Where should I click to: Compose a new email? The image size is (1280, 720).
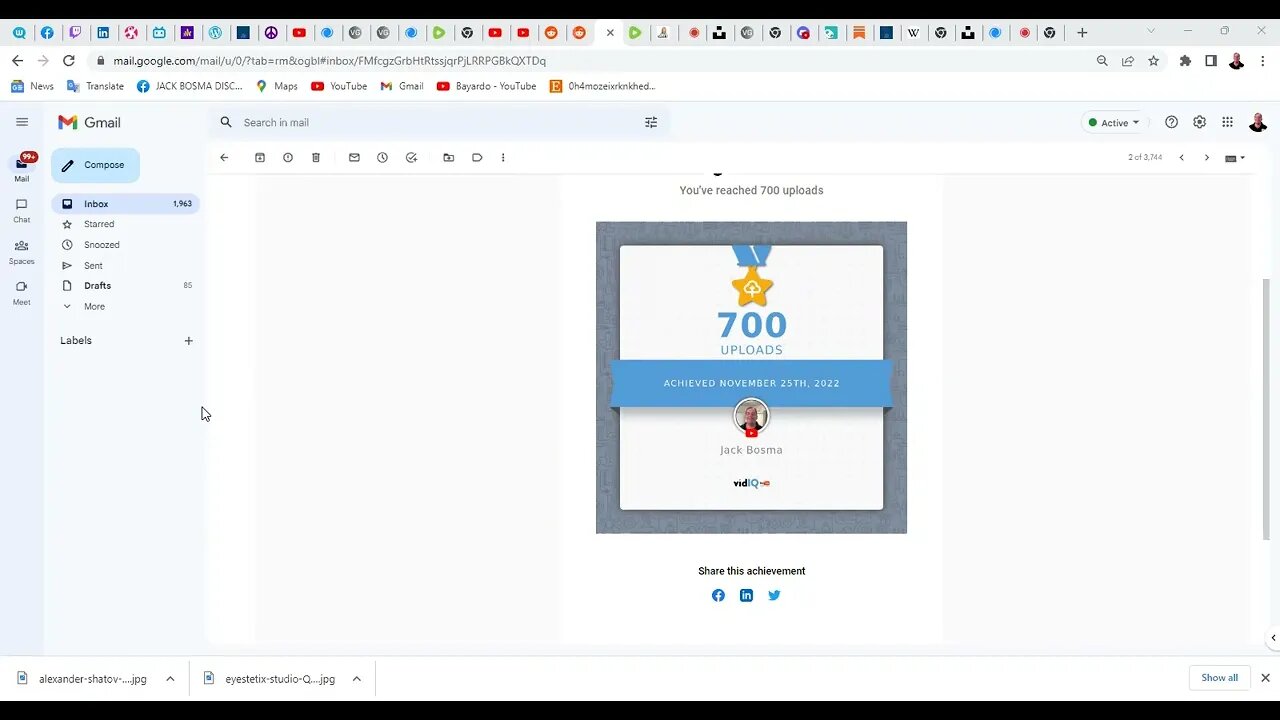tap(96, 165)
